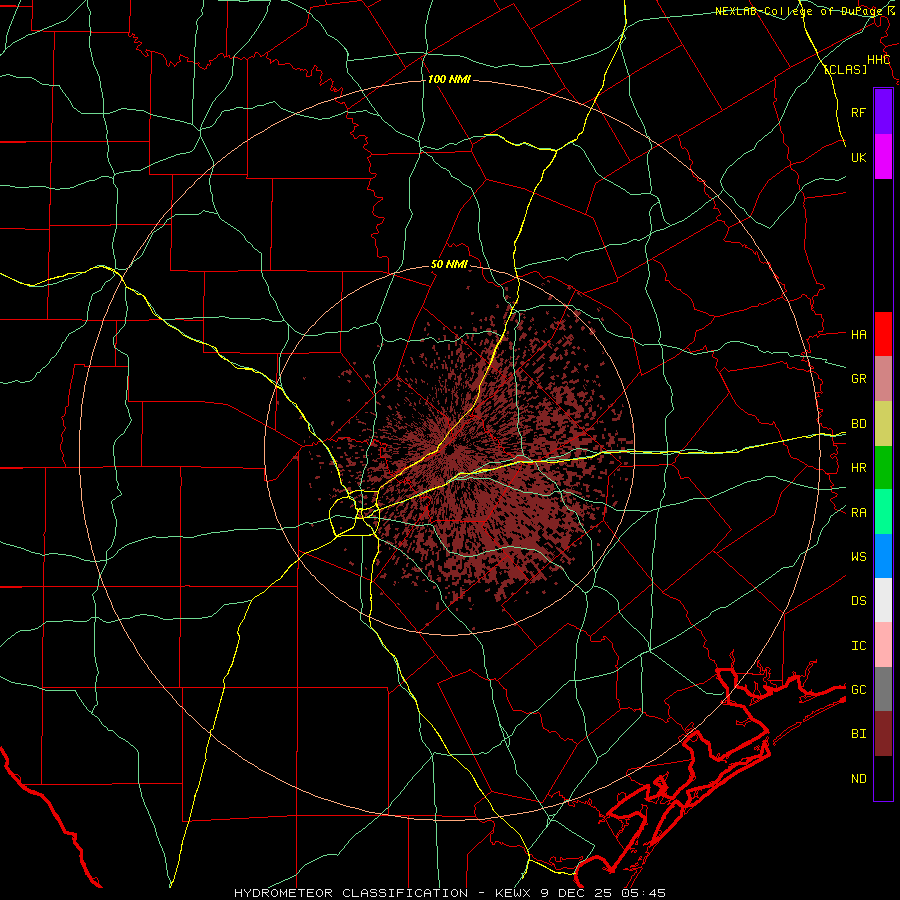This screenshot has width=900, height=900.
Task: Click the DS legend label
Action: tap(858, 601)
